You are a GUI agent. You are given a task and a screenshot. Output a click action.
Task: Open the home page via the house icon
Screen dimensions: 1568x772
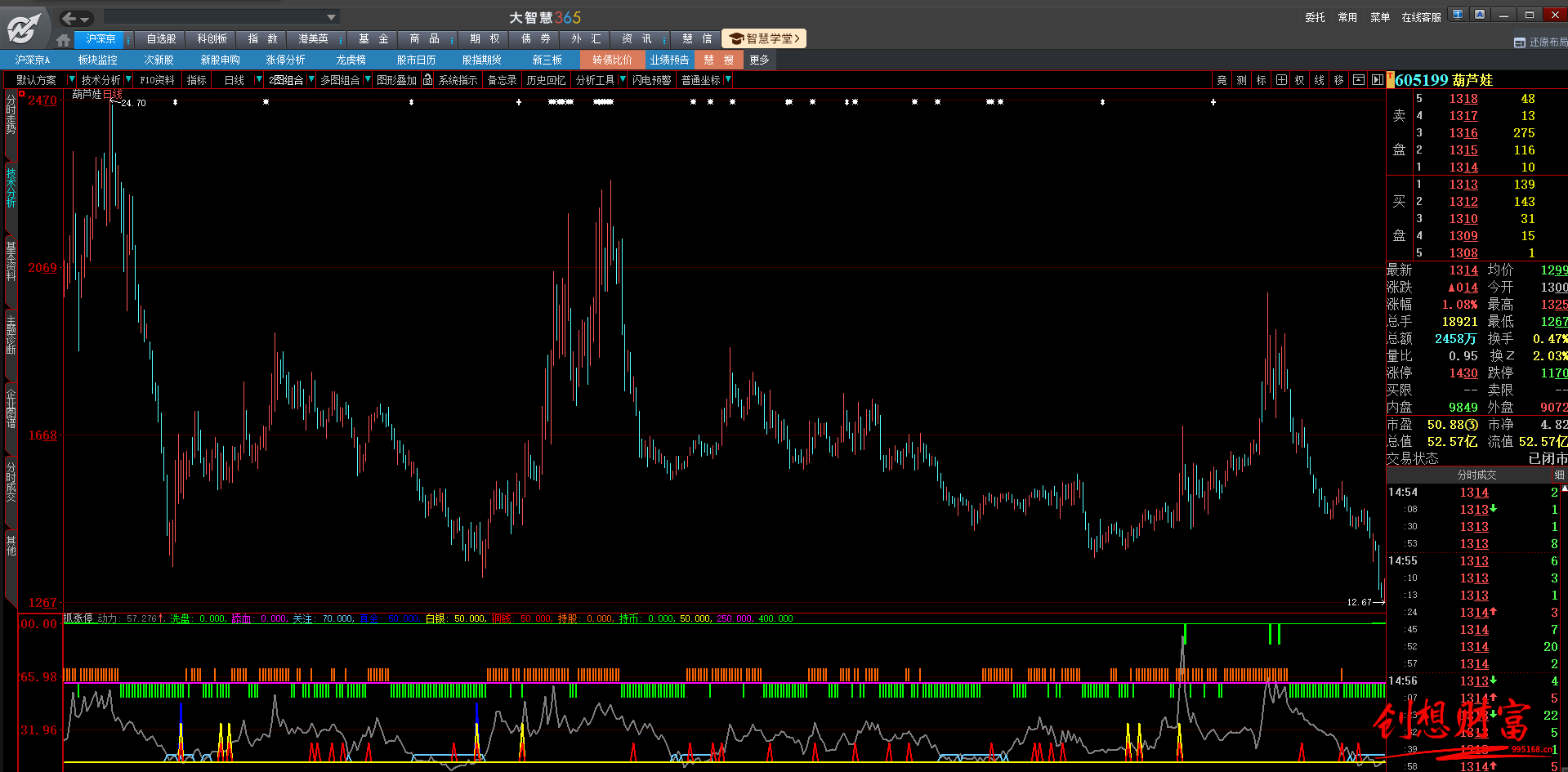(x=64, y=39)
